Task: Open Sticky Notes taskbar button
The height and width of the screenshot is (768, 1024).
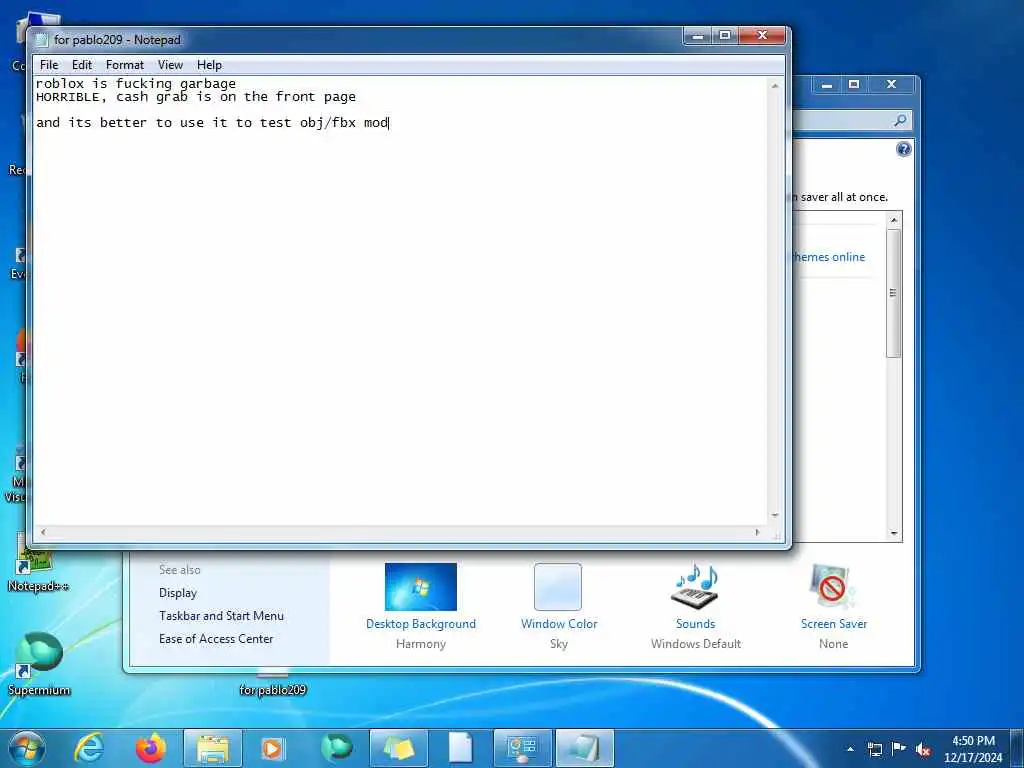Action: pos(398,748)
